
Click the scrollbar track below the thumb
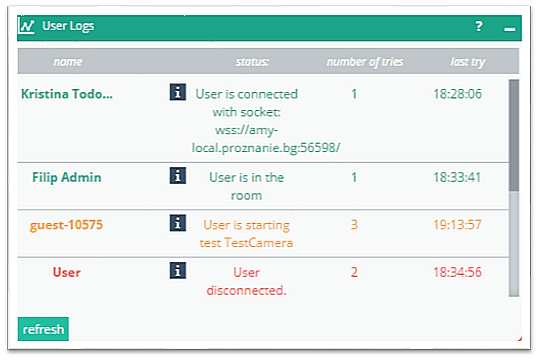tap(514, 243)
